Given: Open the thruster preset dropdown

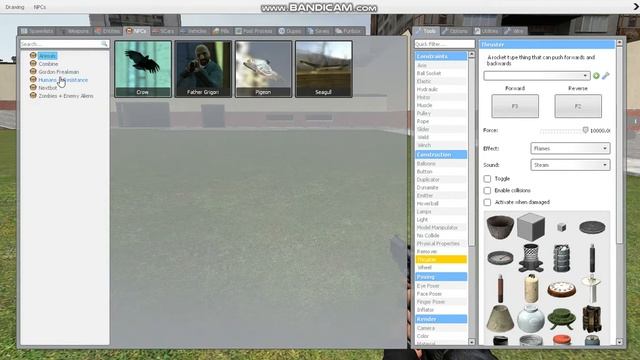Looking at the screenshot, I should click(537, 76).
